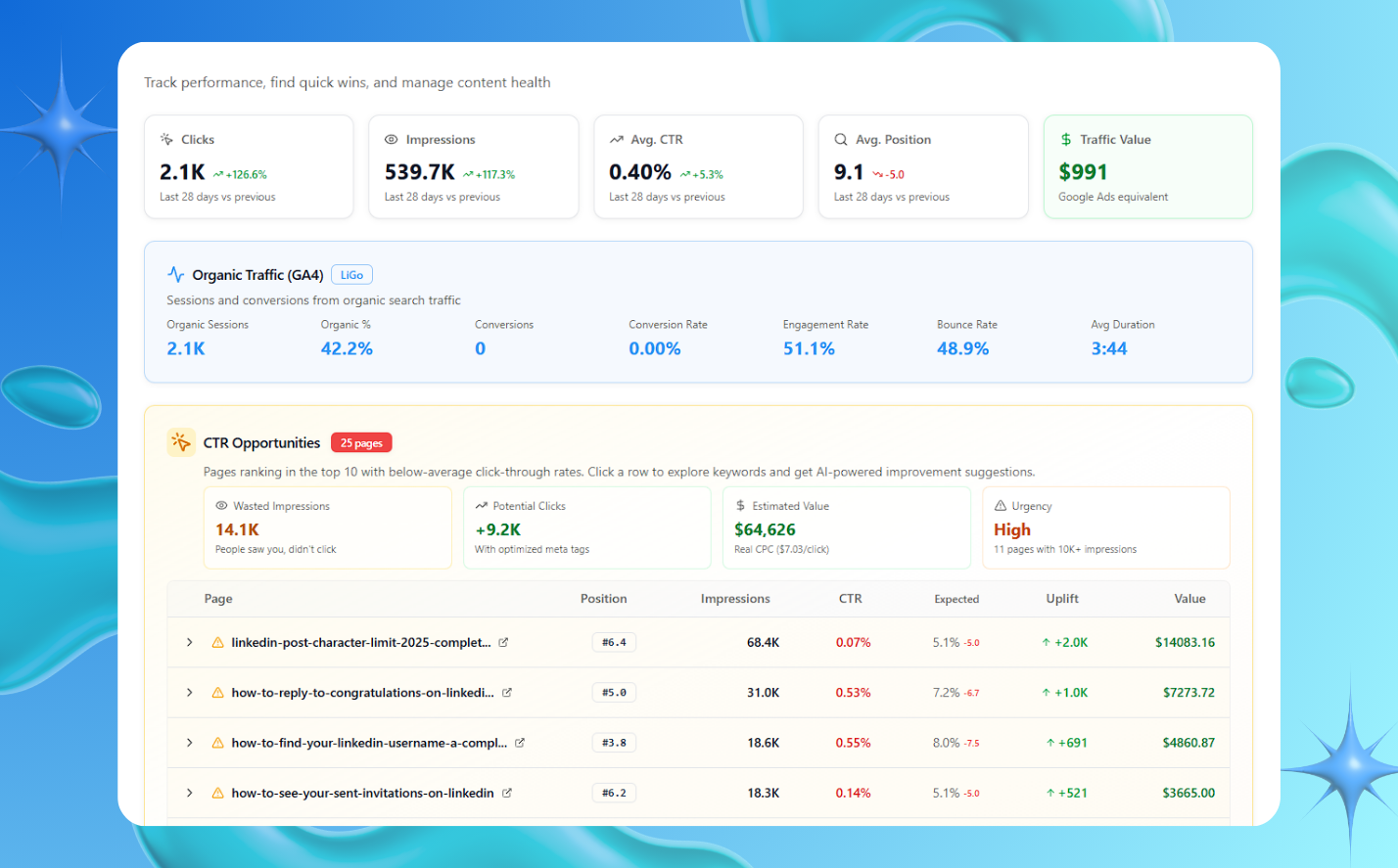Image resolution: width=1398 pixels, height=868 pixels.
Task: Open external link for how-to-find-your-linkedin-username page
Action: 520,743
